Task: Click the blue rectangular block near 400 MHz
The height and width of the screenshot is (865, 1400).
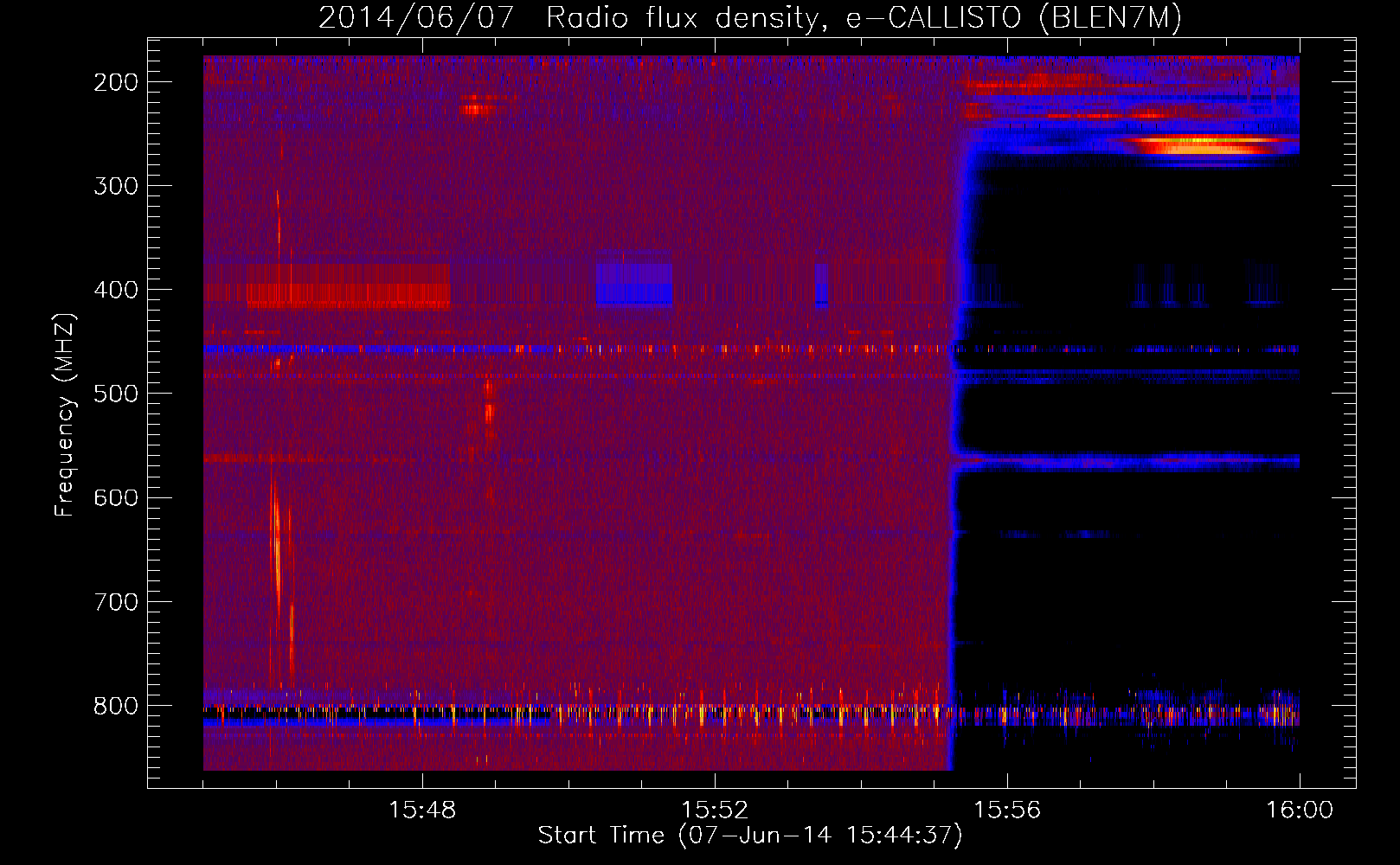Action: (634, 285)
